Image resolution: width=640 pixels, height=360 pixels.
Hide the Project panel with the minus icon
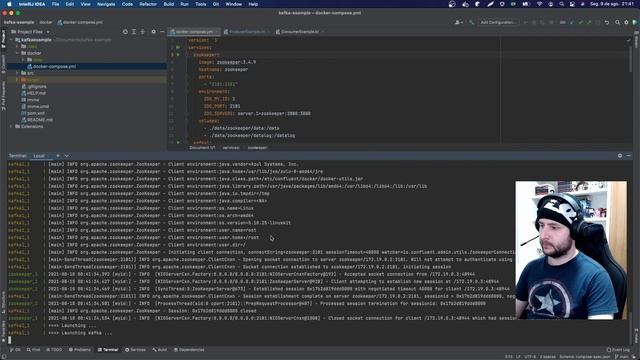[x=162, y=31]
